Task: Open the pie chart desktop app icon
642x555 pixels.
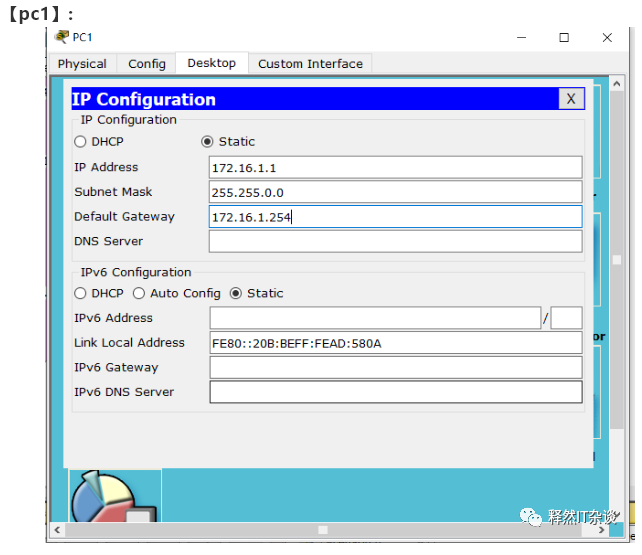Action: [115, 496]
